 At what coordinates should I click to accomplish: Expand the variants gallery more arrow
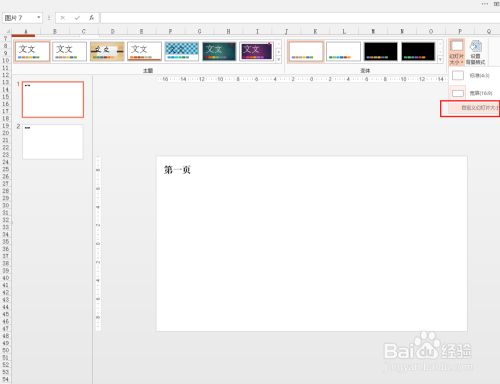click(x=440, y=60)
